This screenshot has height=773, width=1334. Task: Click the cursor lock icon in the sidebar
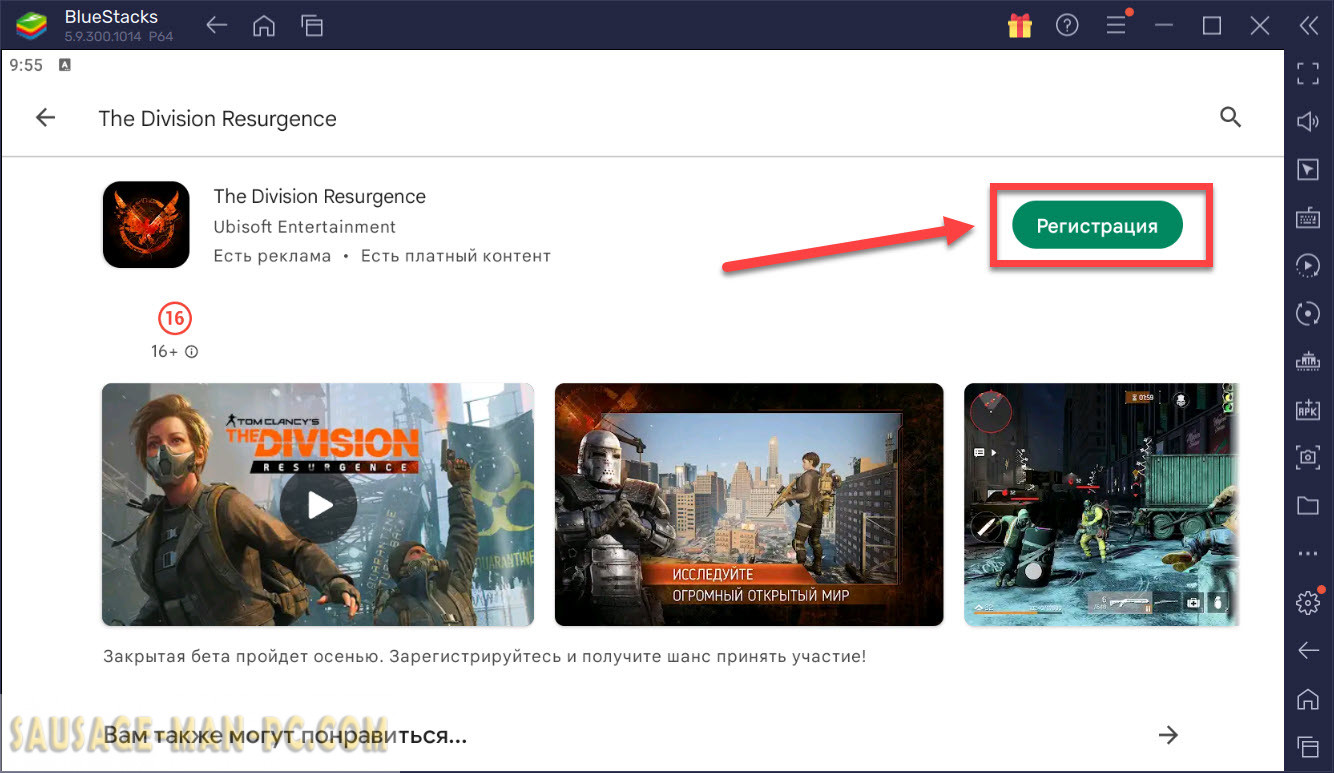1308,169
